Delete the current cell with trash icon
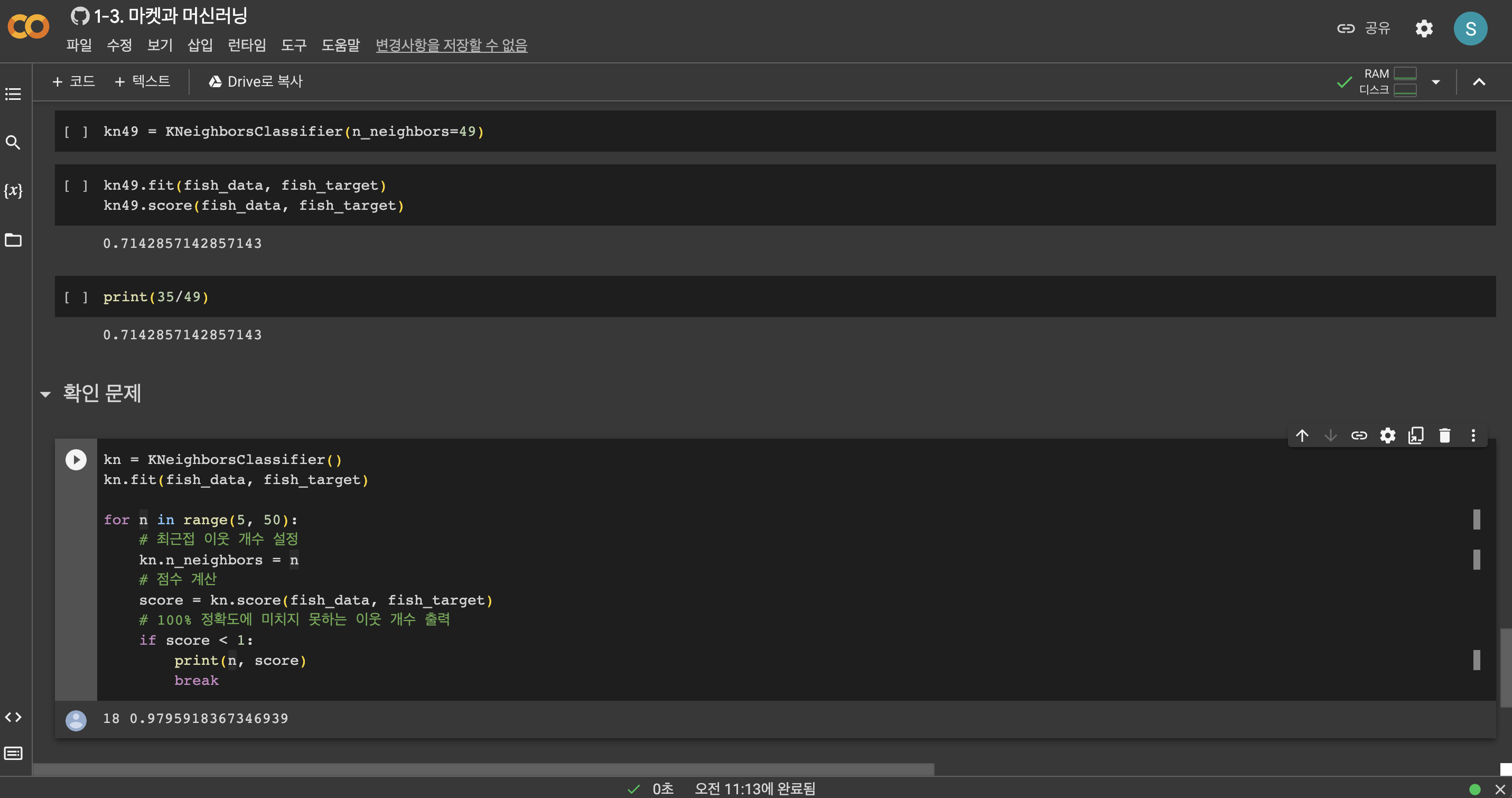The width and height of the screenshot is (1512, 798). pos(1444,435)
